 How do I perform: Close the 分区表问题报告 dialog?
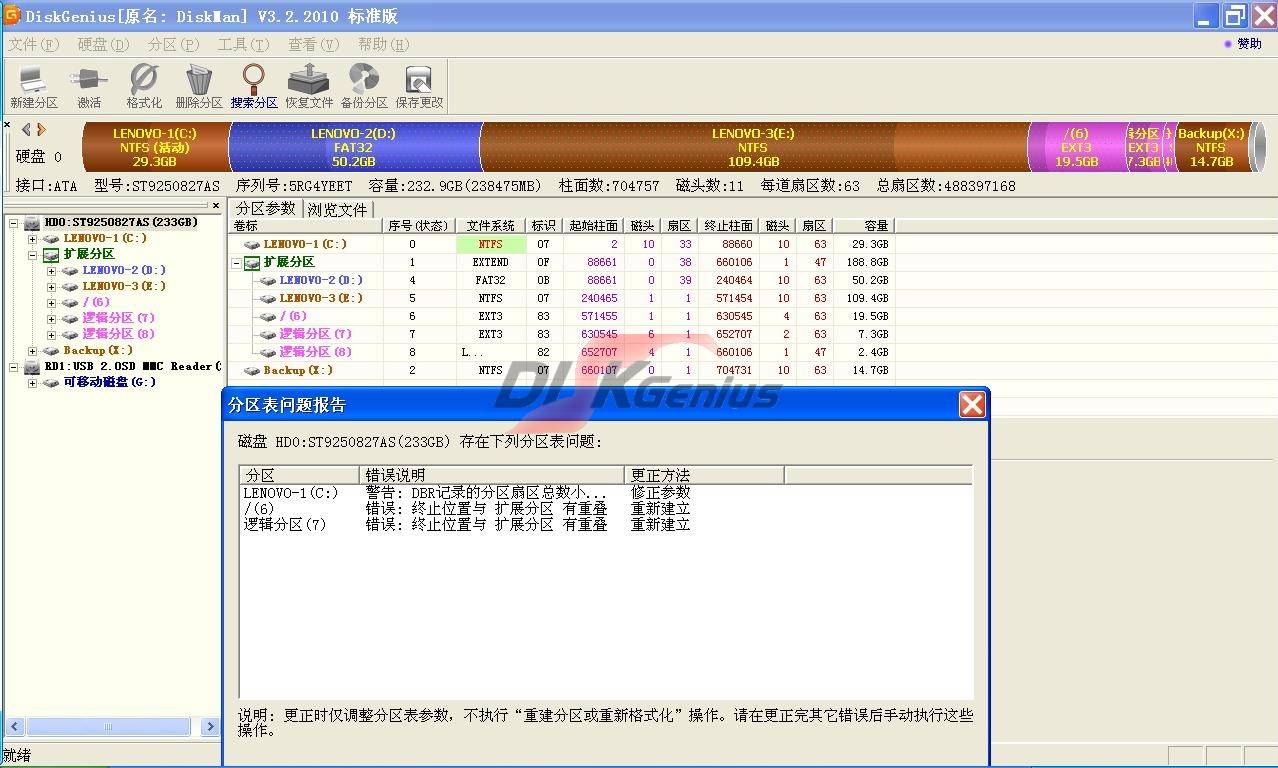972,404
